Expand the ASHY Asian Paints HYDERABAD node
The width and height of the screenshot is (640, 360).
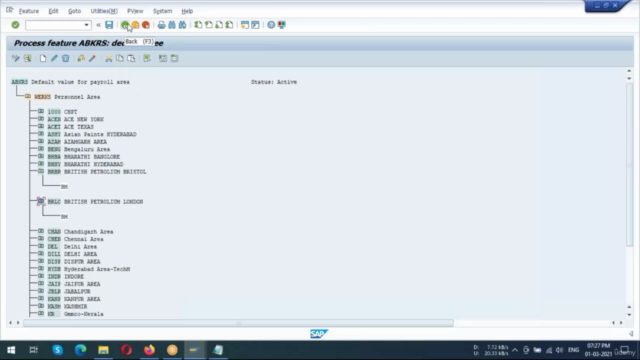tap(41, 134)
